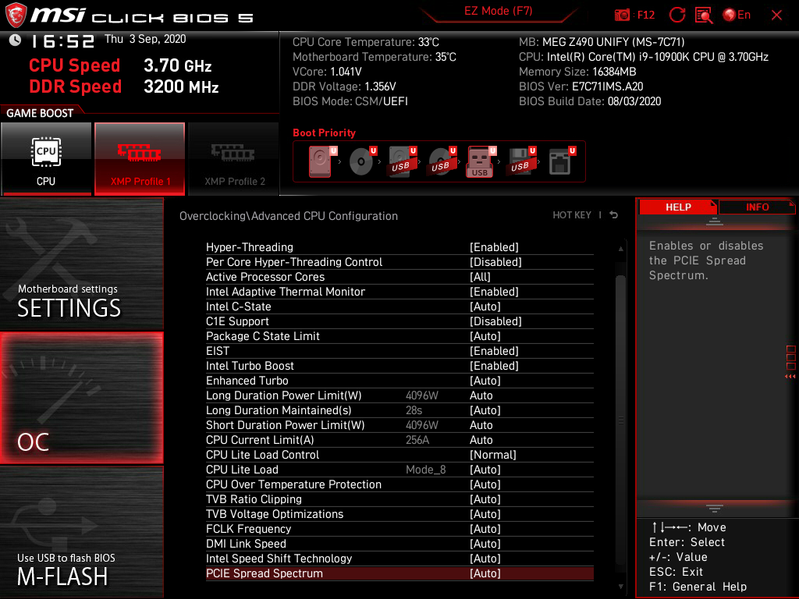This screenshot has height=599, width=799.
Task: Take a screenshot with the F12 camera icon
Action: pyautogui.click(x=623, y=15)
